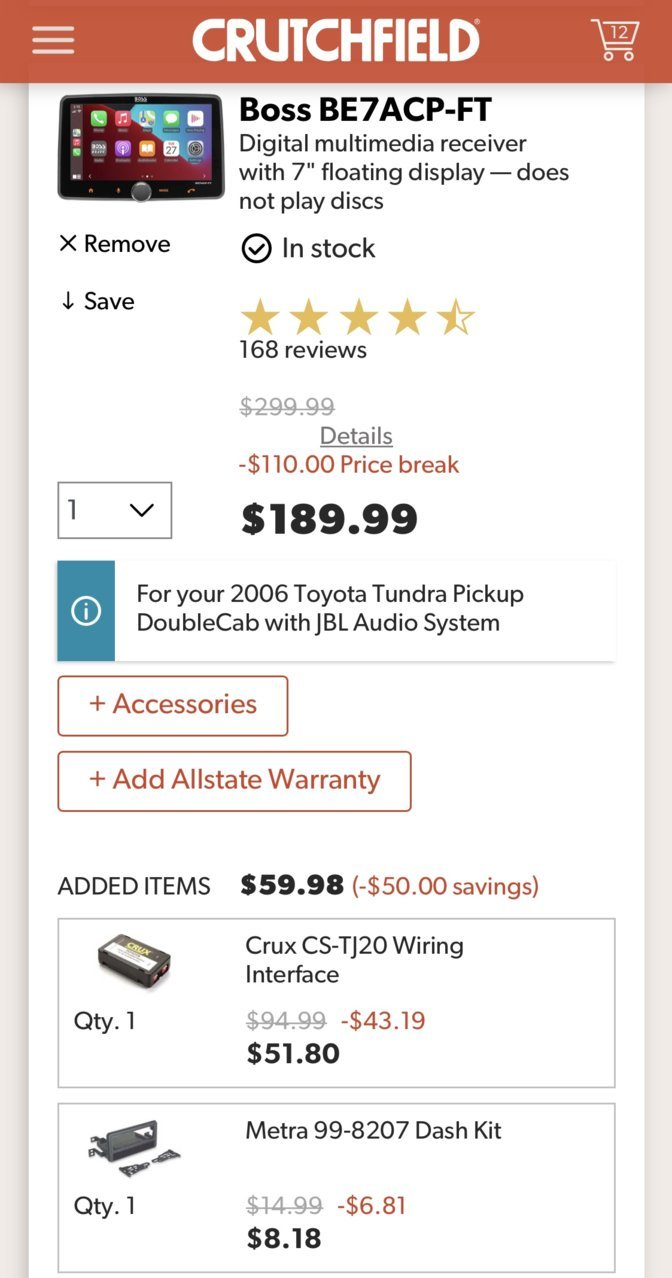The height and width of the screenshot is (1278, 672).
Task: Open the Crux CS-TJ20 Wiring Interface title
Action: 354,960
